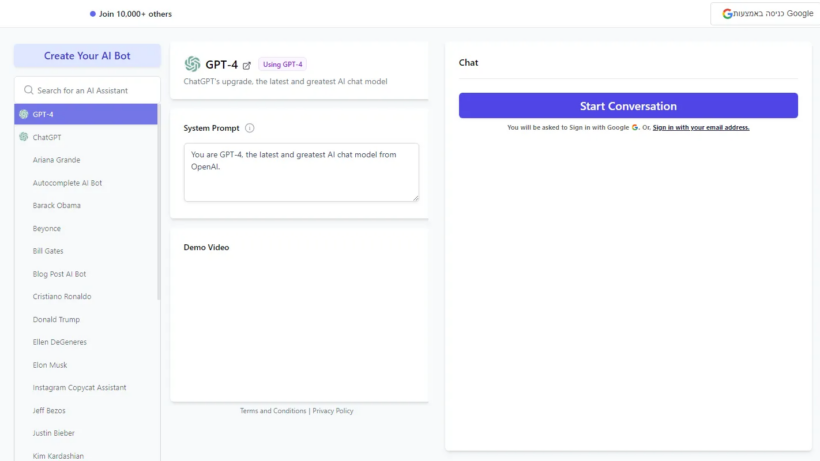Select Elon Musk in the assistant list

[x=86, y=365]
